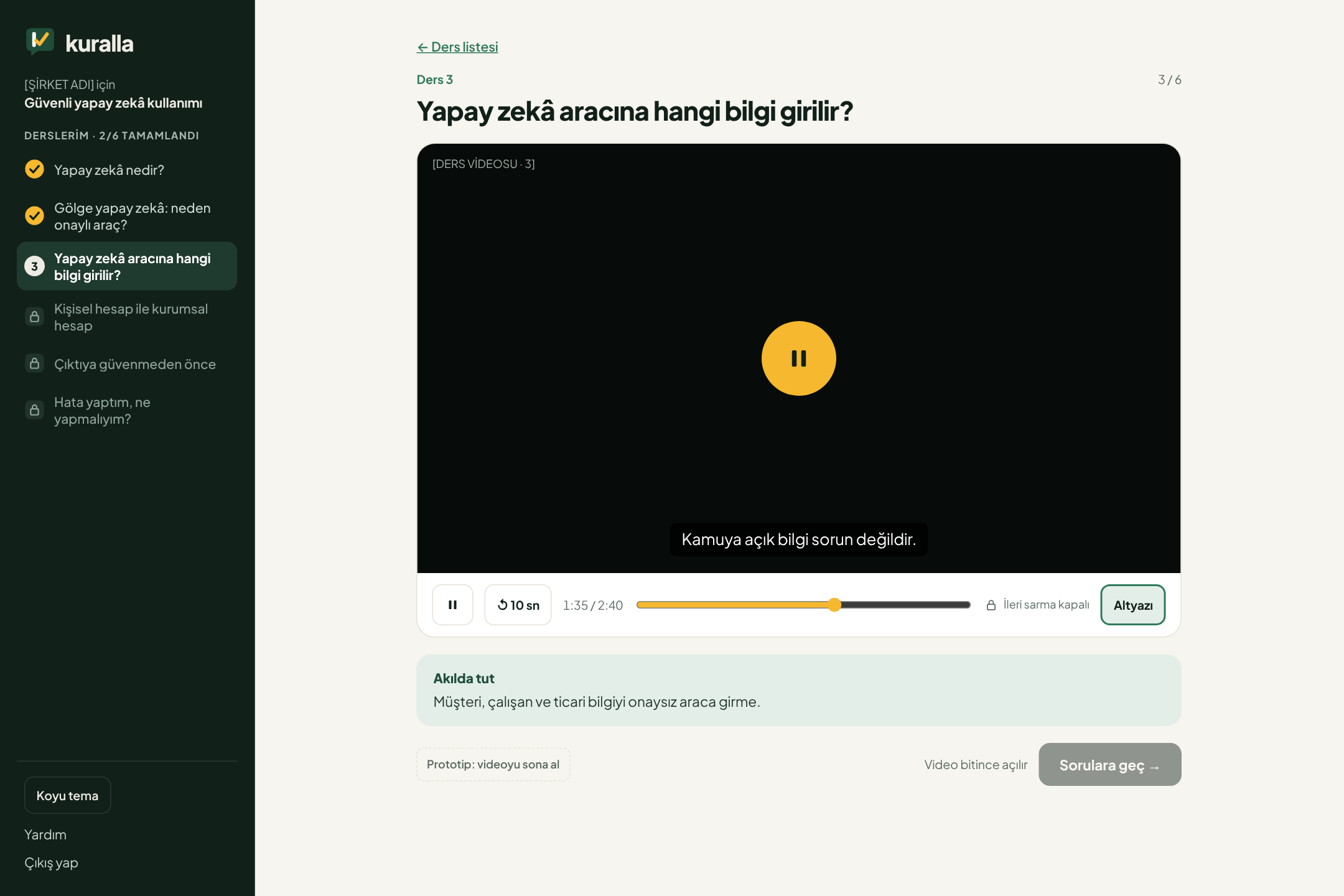Image resolution: width=1344 pixels, height=896 pixels.
Task: Switch to Koyu tema
Action: tap(67, 795)
